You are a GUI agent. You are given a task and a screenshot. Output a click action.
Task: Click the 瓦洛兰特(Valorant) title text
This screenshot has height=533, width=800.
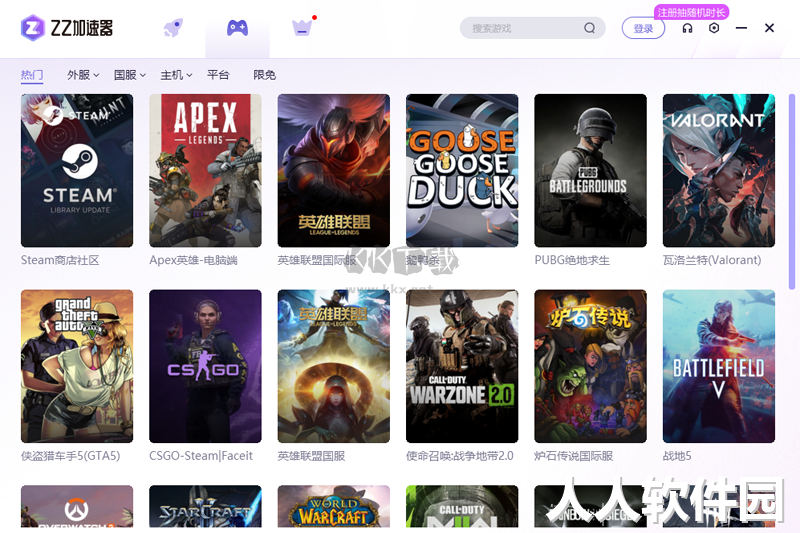[x=712, y=260]
